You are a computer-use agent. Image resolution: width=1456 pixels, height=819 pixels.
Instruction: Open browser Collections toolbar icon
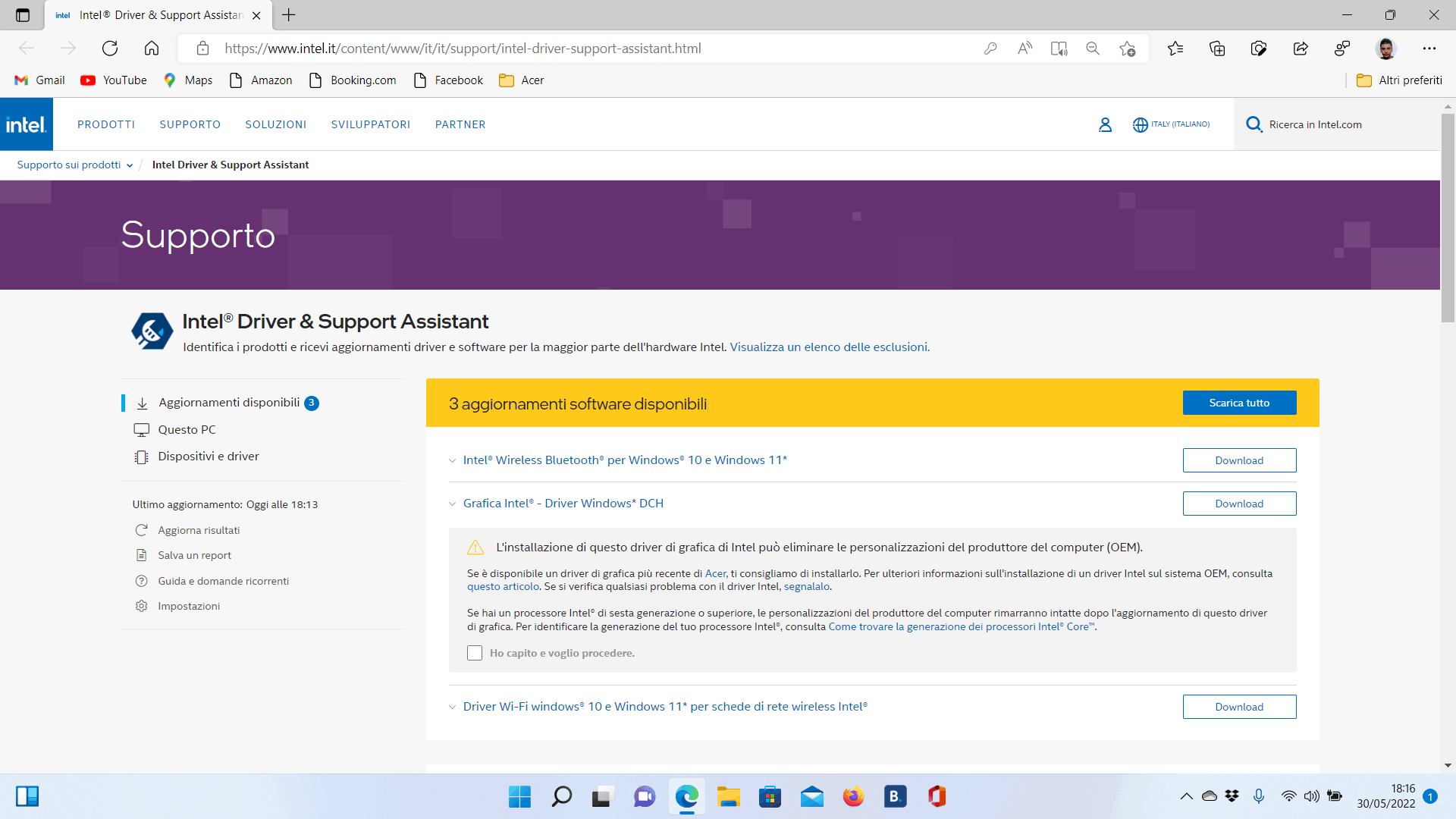[1217, 49]
